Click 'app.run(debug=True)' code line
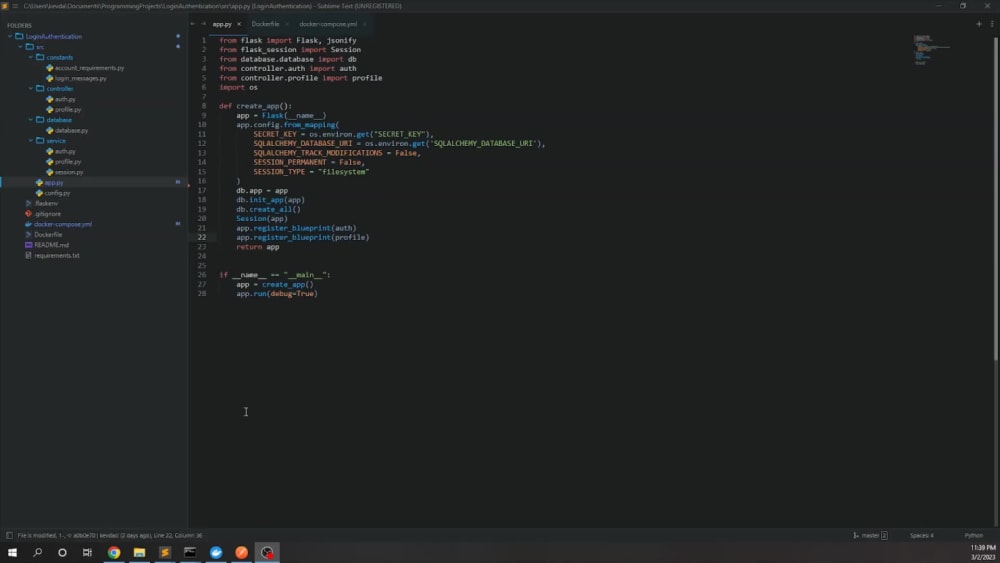This screenshot has height=563, width=1000. click(277, 294)
